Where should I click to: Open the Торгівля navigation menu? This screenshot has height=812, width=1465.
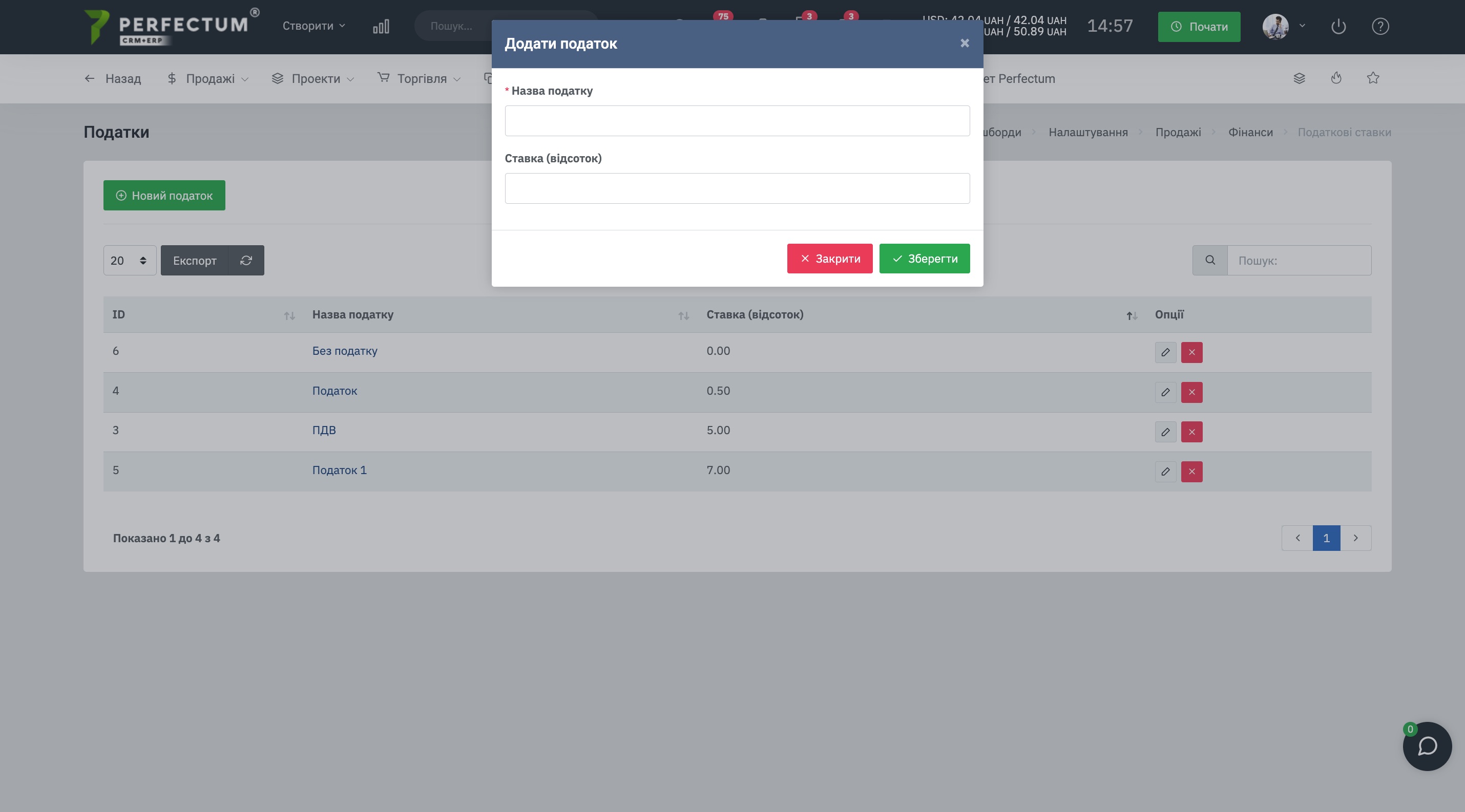pyautogui.click(x=419, y=78)
